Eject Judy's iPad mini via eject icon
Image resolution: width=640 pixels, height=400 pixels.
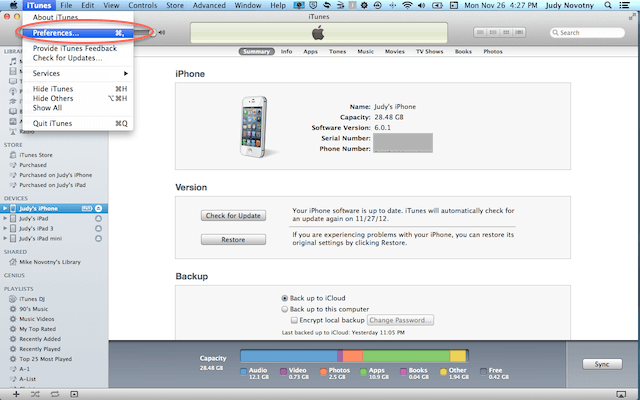tap(98, 238)
